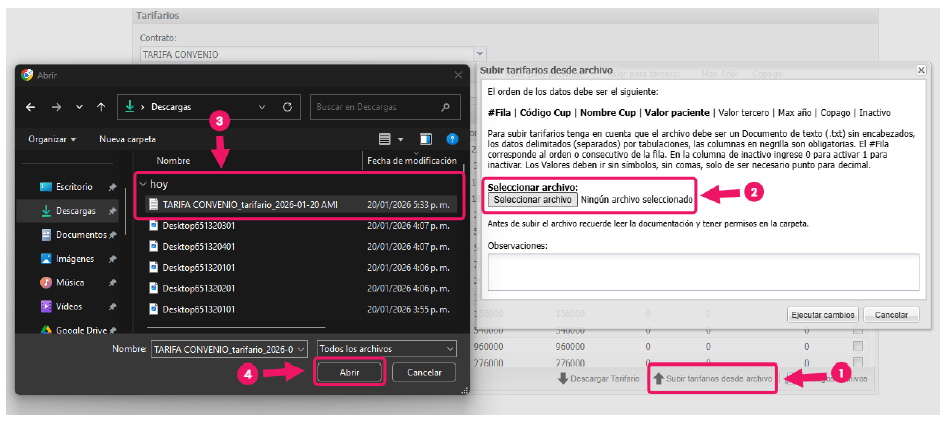Select file Desktop651320301
947x423 pixels.
301,226
